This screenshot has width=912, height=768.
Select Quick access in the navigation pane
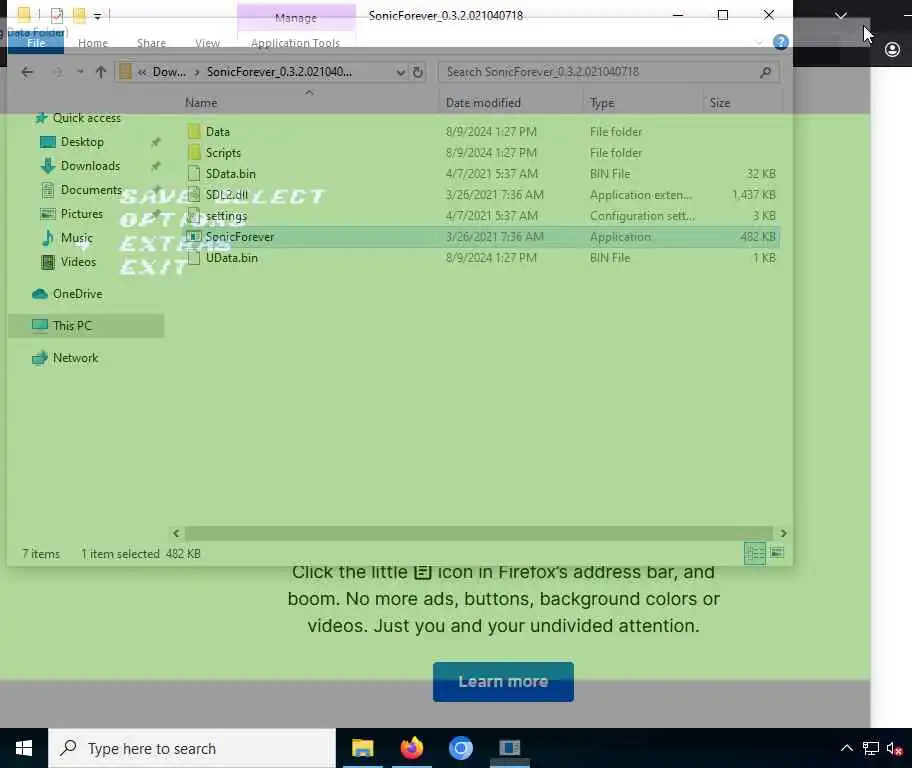(86, 118)
